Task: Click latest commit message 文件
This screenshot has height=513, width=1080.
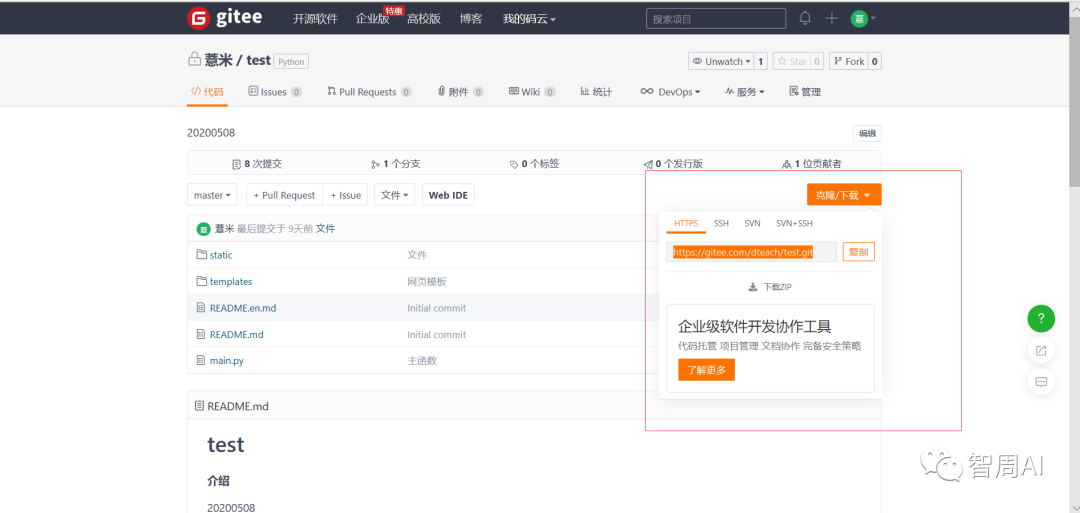Action: click(325, 229)
